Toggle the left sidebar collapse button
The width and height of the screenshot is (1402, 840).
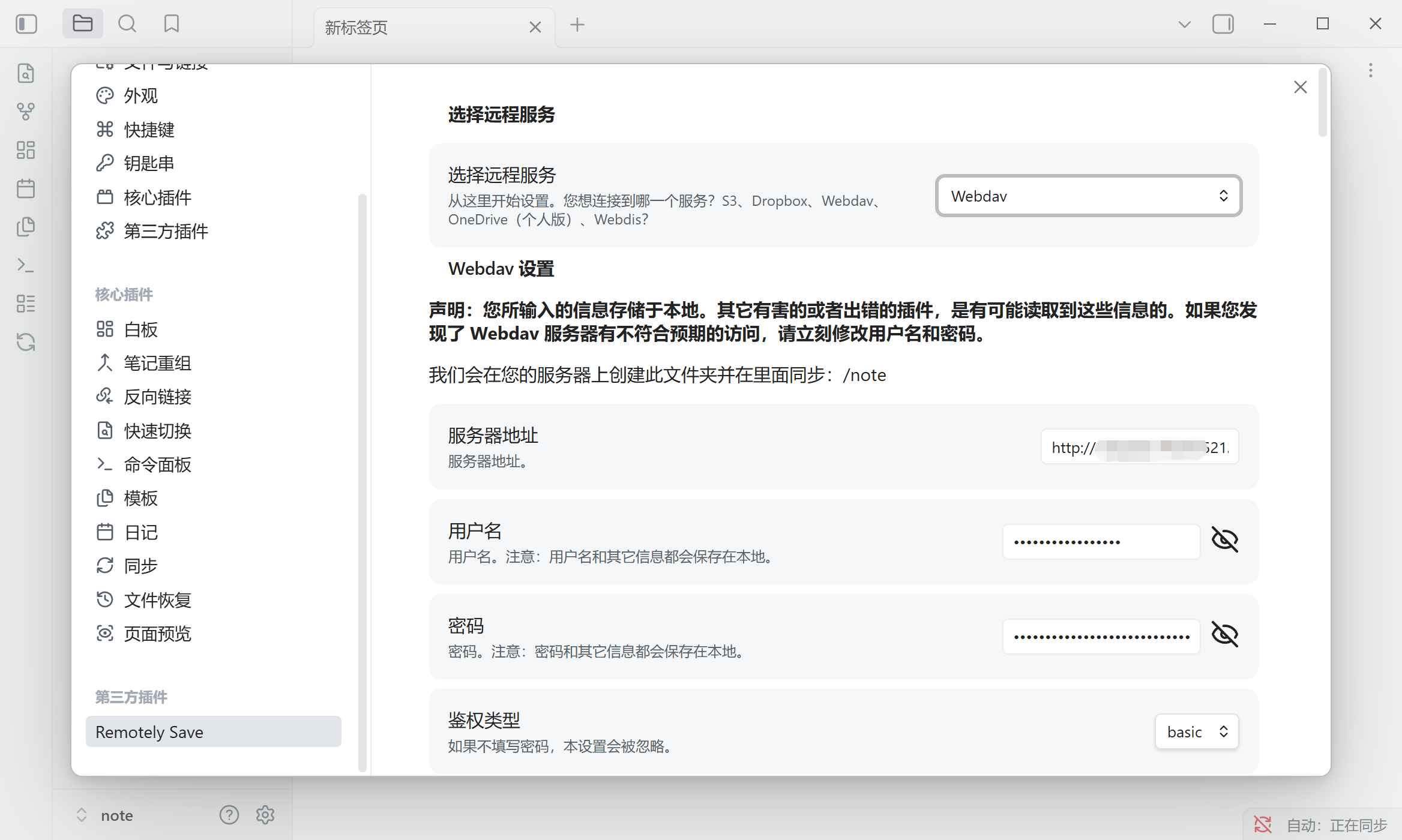pos(26,24)
